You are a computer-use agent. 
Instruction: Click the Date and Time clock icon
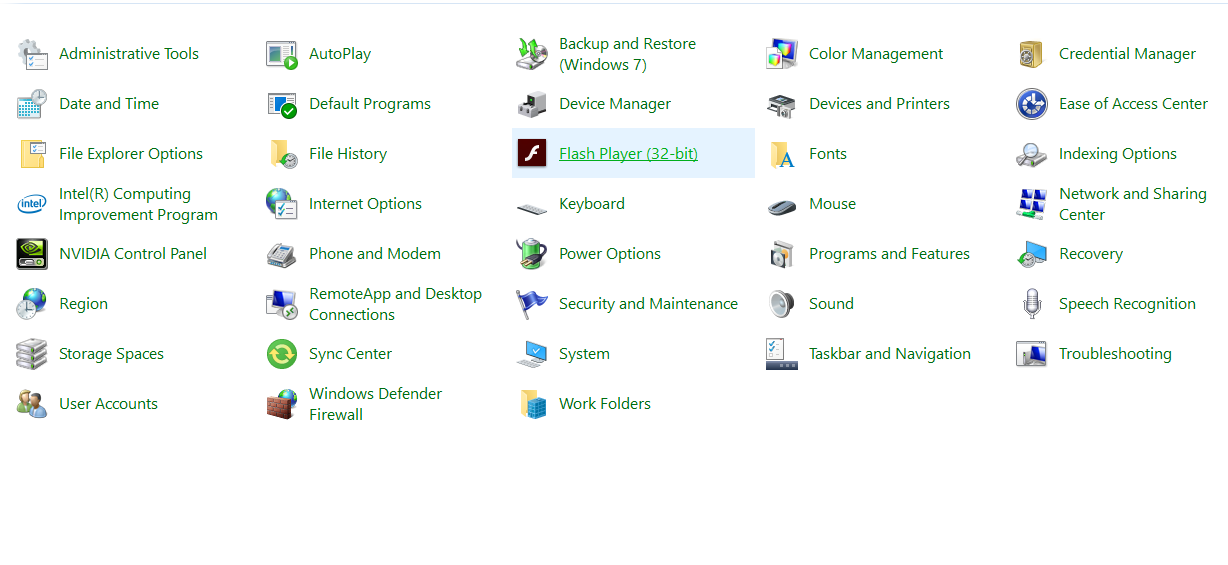32,104
